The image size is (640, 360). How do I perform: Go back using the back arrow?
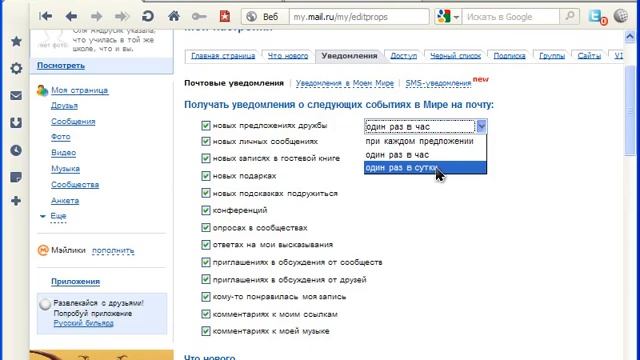tap(71, 16)
